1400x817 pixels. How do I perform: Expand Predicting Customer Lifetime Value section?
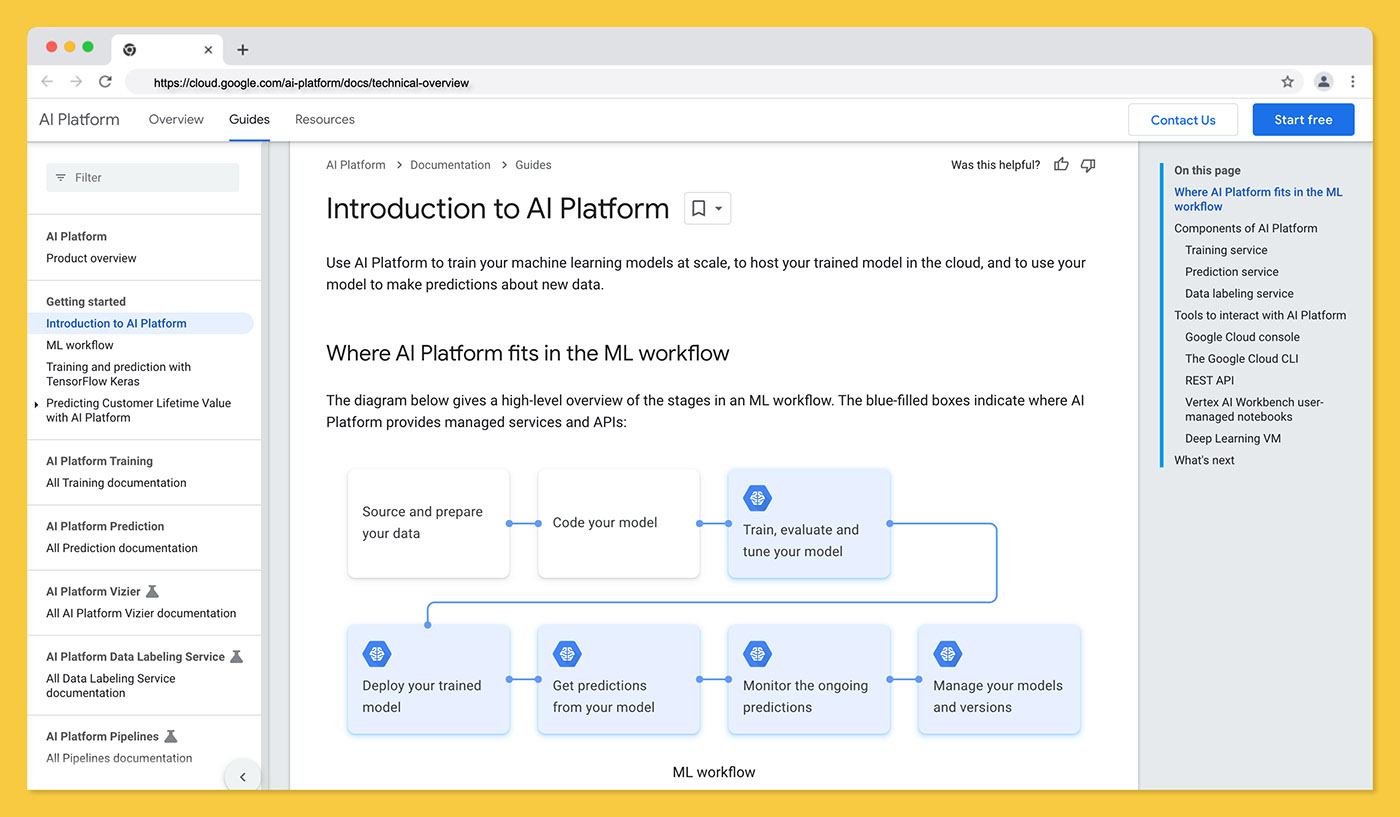click(37, 404)
